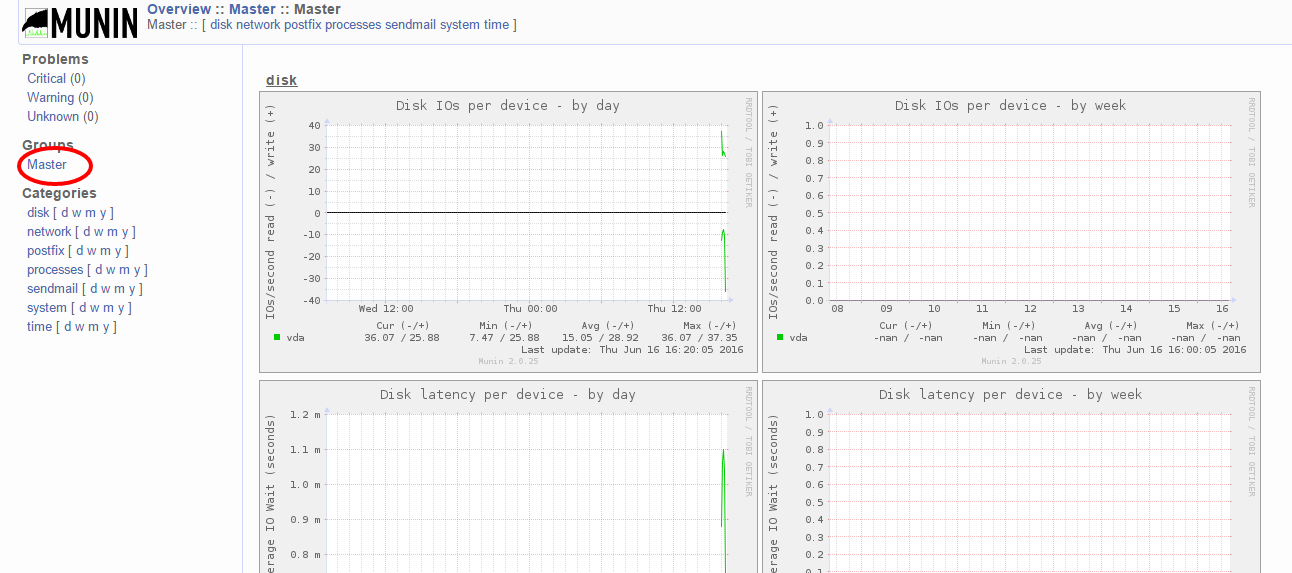Show disk daily view via 'd' link
The image size is (1292, 573).
65,213
